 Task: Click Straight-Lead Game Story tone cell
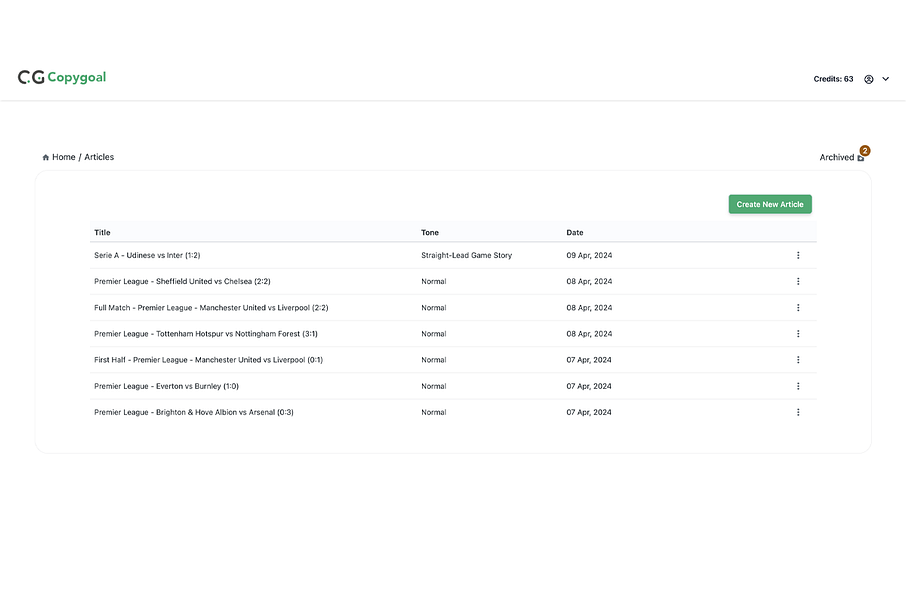[466, 255]
